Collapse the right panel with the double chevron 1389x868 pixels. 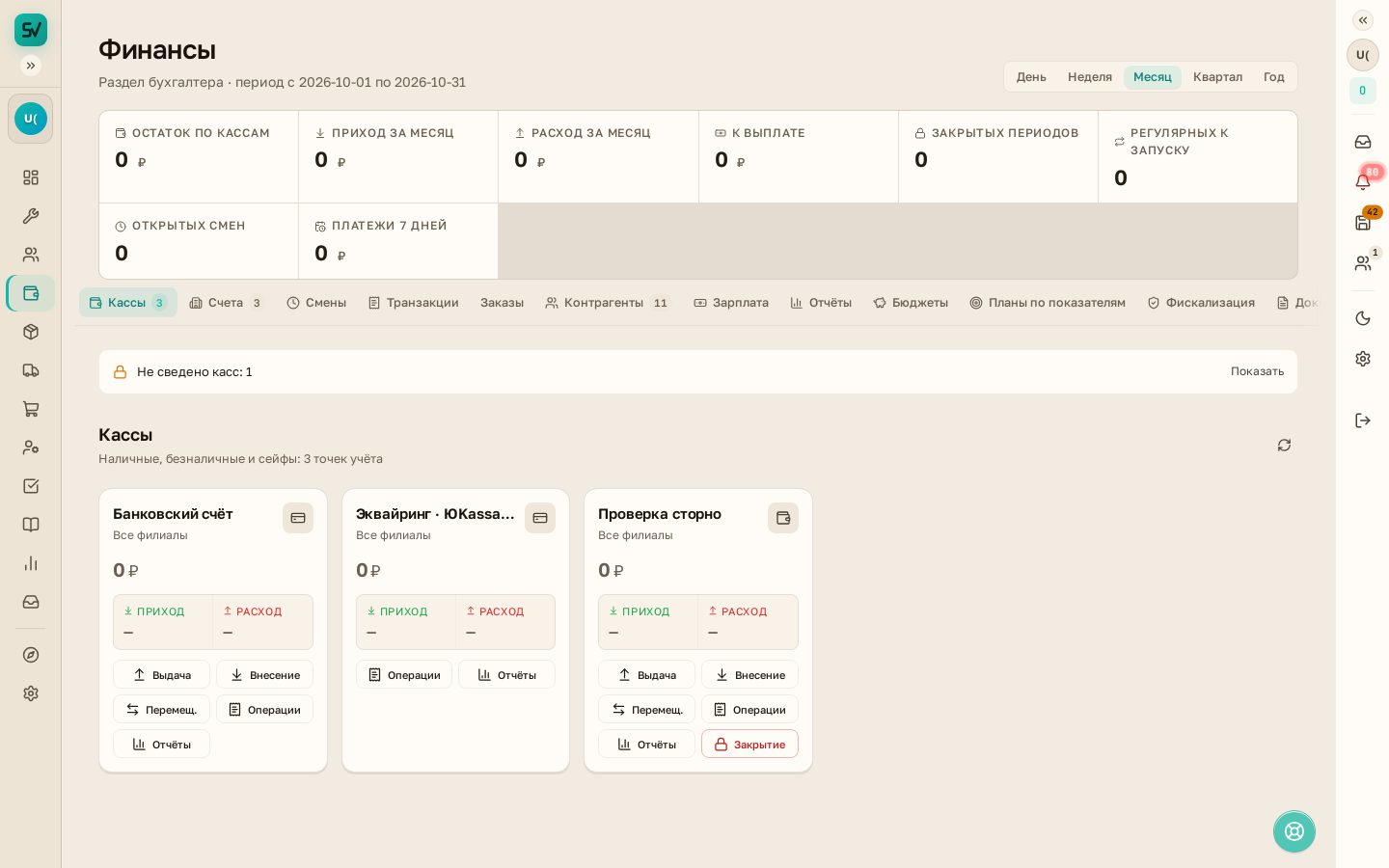pos(1363,20)
